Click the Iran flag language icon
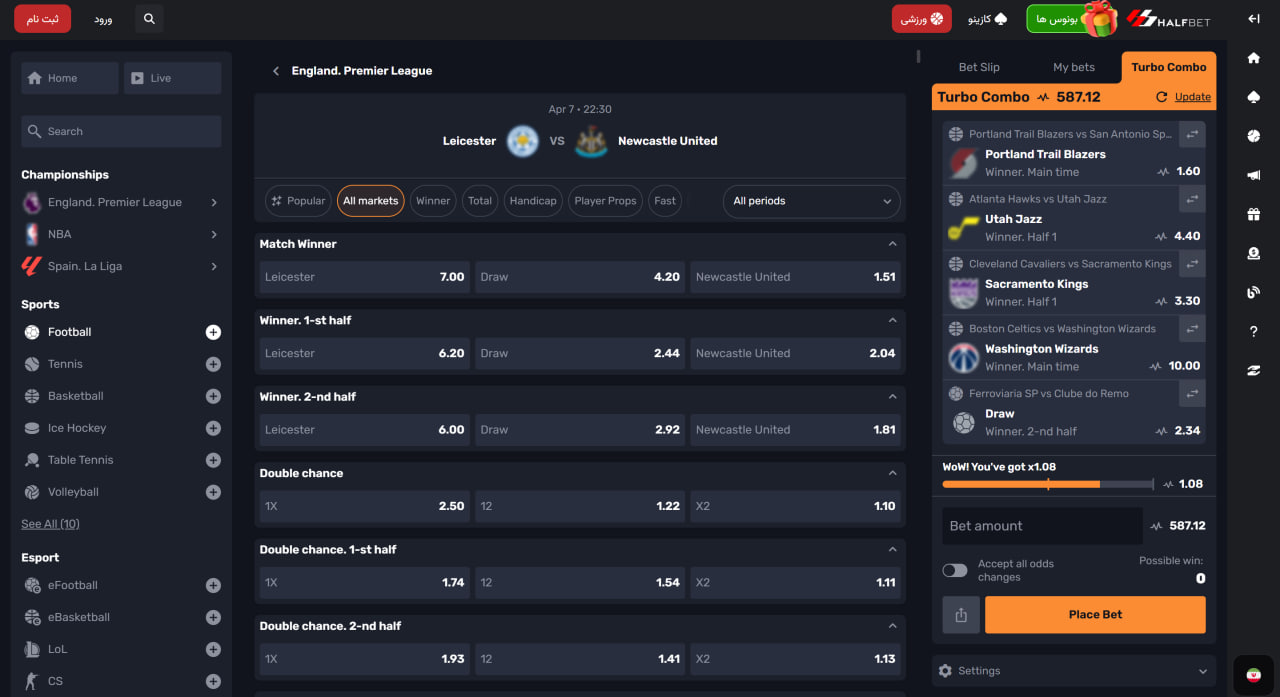The width and height of the screenshot is (1280, 697). point(1253,675)
